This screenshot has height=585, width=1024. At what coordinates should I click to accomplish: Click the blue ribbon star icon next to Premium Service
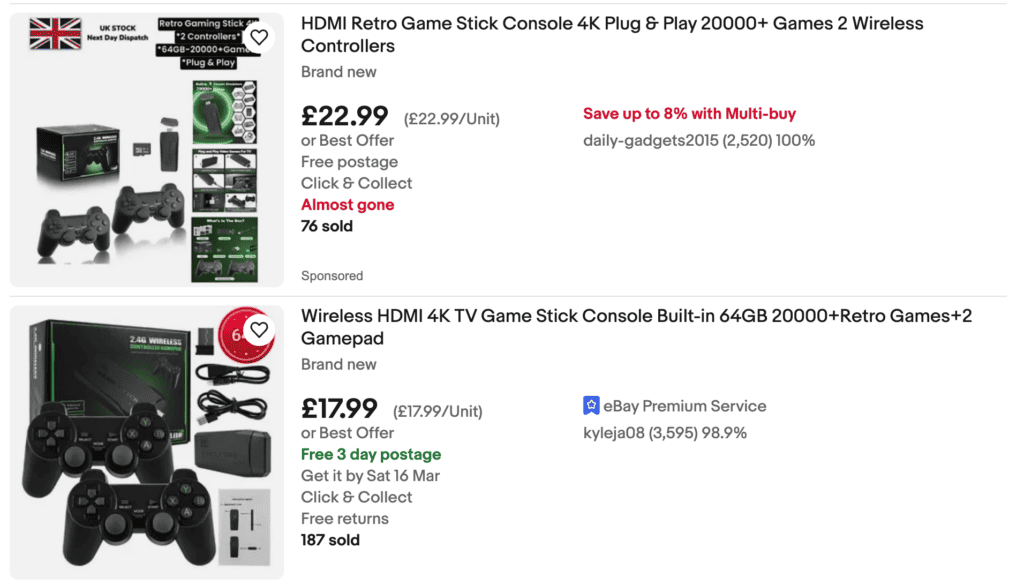pyautogui.click(x=590, y=406)
